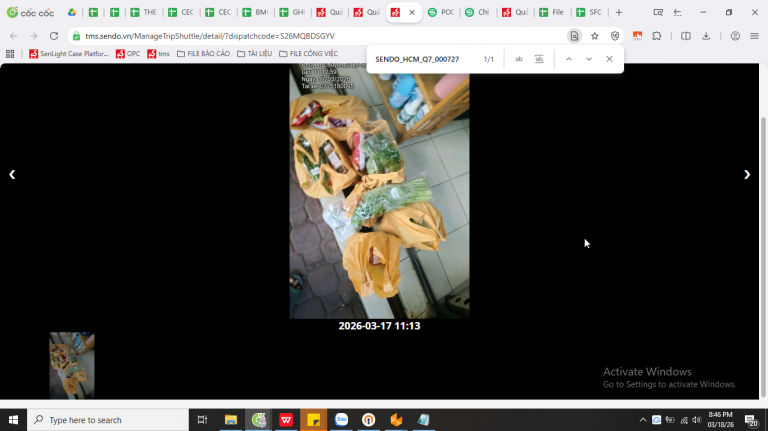
Task: Switch to the POC tab
Action: pyautogui.click(x=441, y=12)
